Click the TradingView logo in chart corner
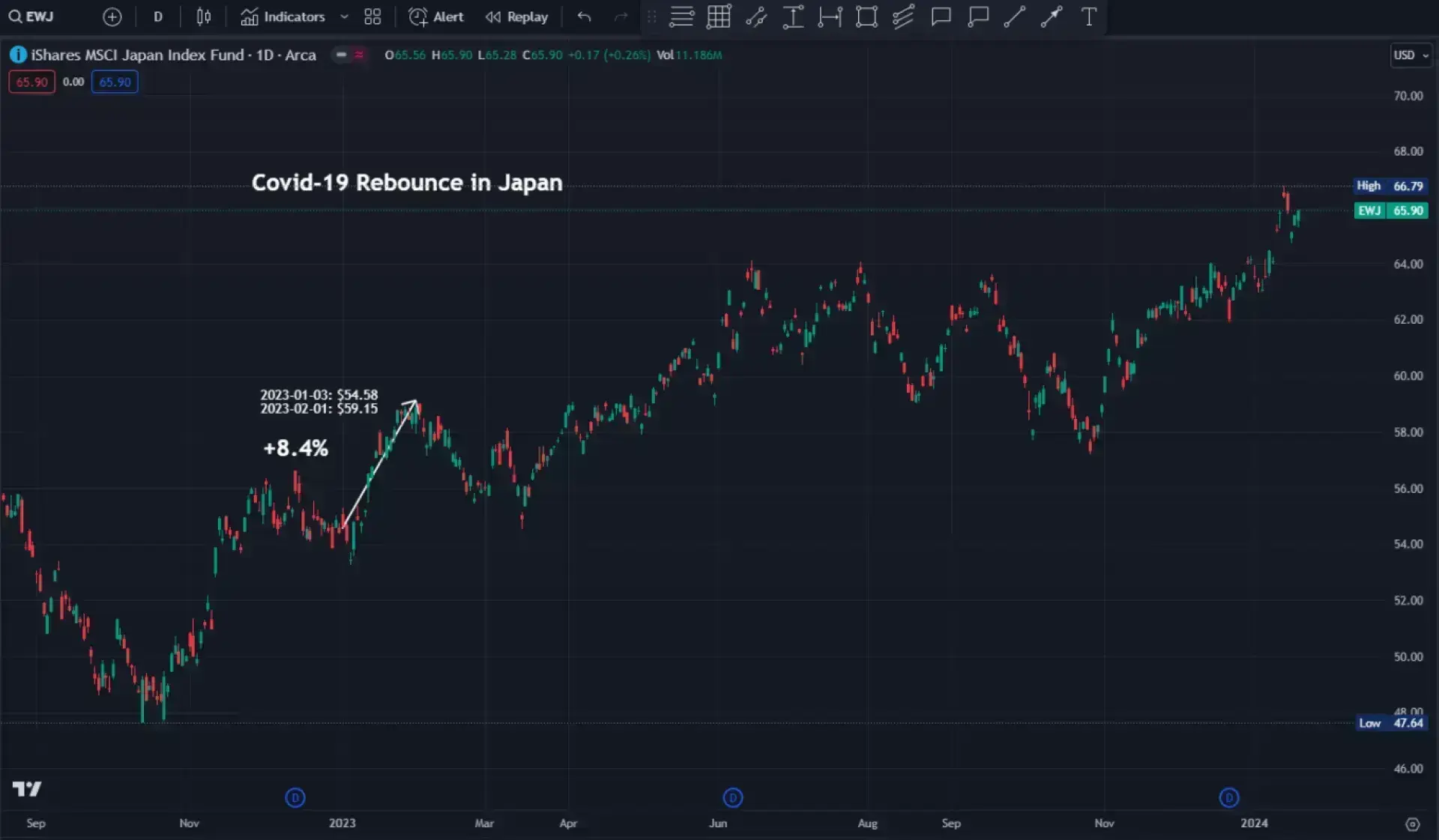This screenshot has width=1439, height=840. point(27,789)
